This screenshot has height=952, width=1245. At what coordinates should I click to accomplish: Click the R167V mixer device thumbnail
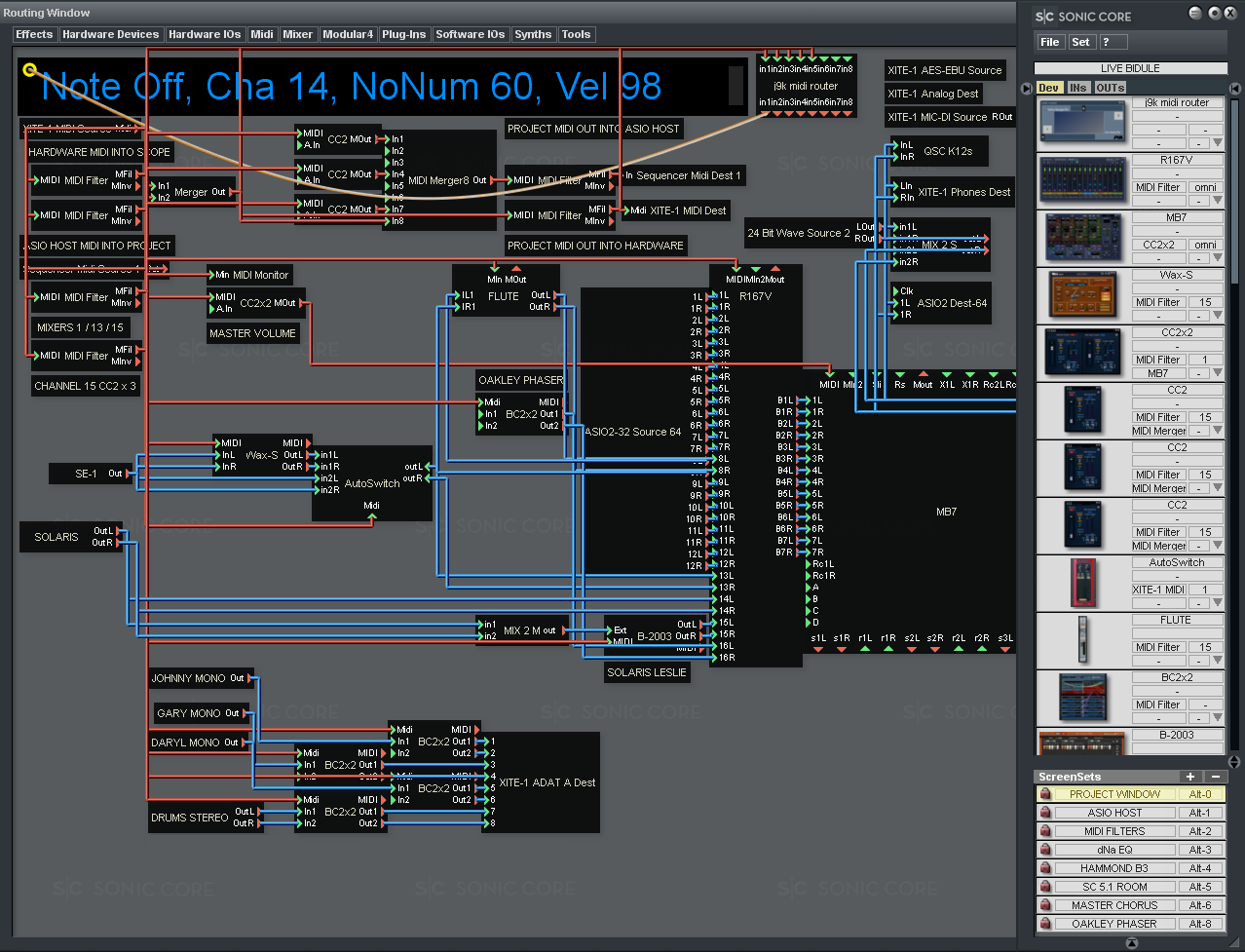(1081, 180)
